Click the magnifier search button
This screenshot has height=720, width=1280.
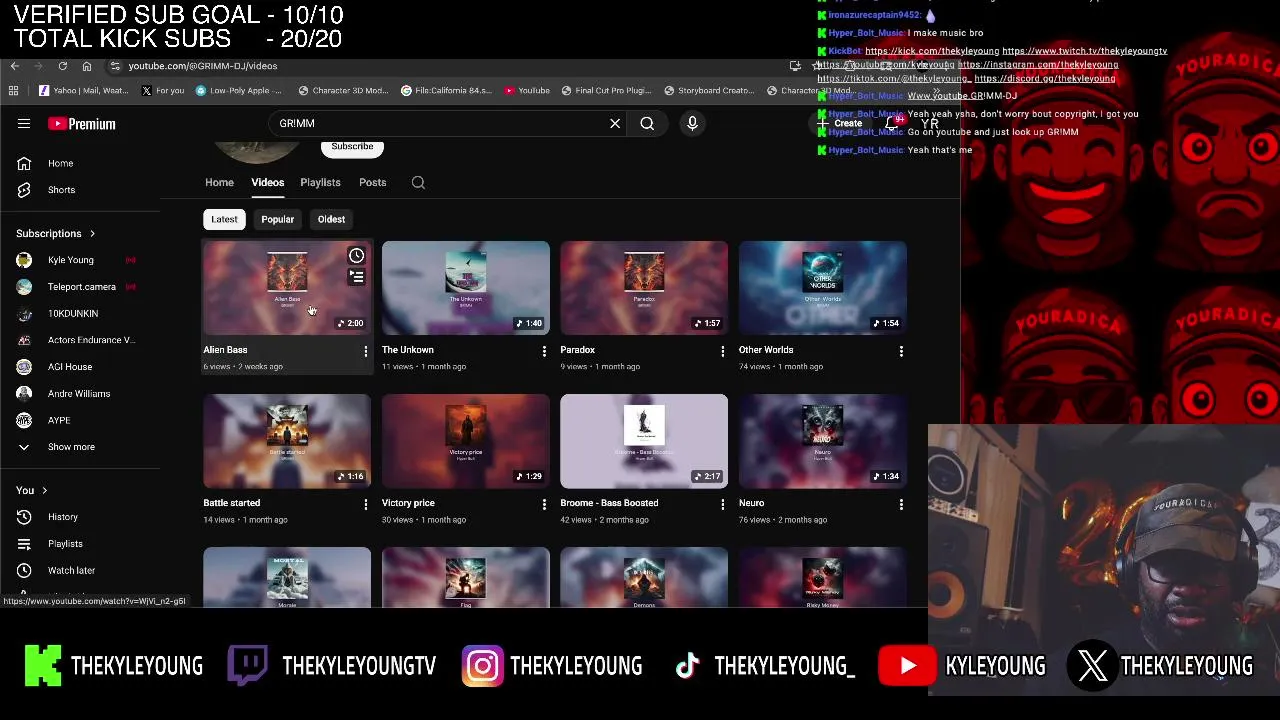(x=647, y=123)
